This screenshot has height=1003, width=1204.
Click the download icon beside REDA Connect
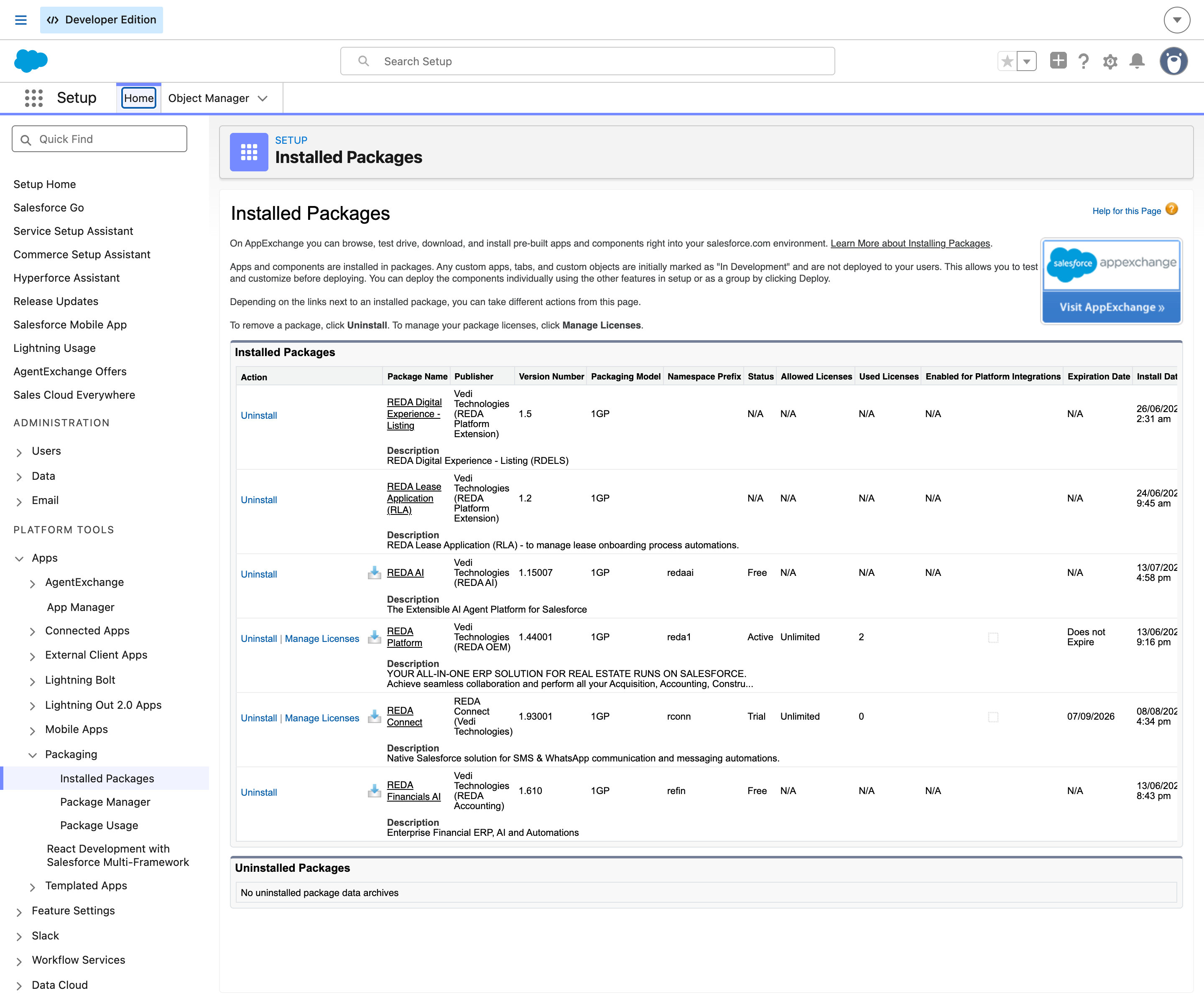(375, 716)
